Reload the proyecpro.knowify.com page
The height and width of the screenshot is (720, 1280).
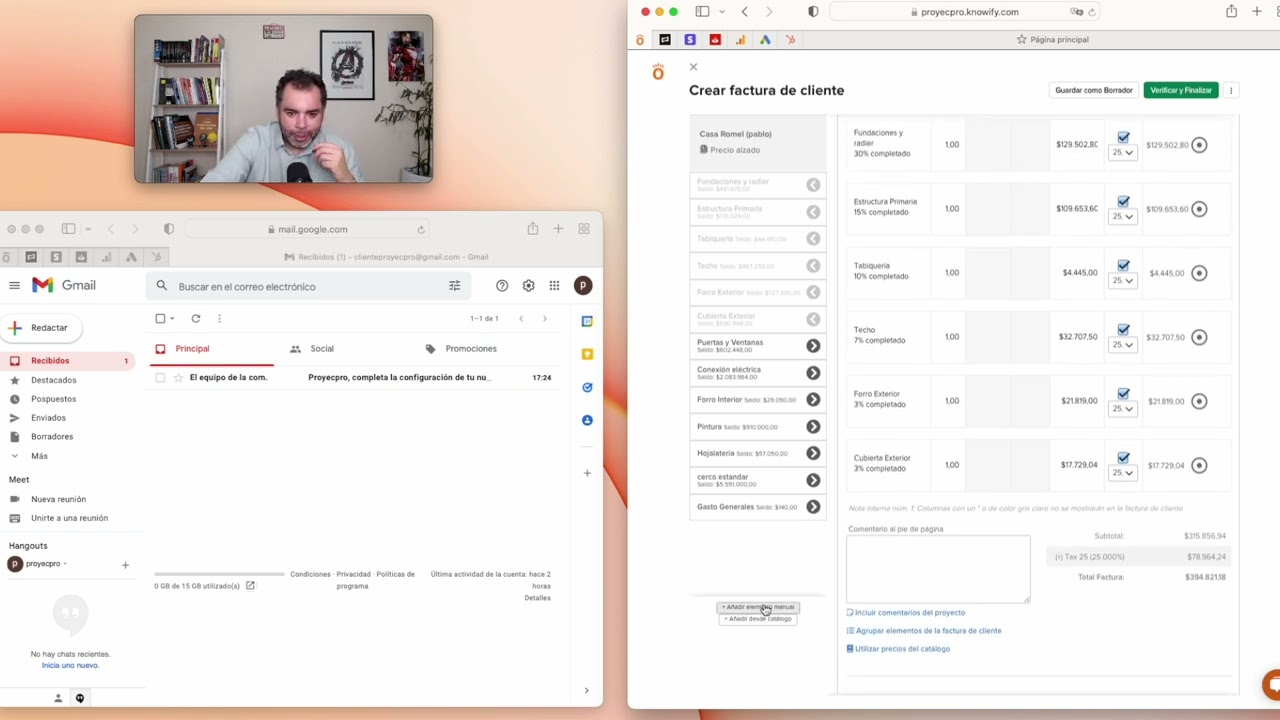[1091, 12]
